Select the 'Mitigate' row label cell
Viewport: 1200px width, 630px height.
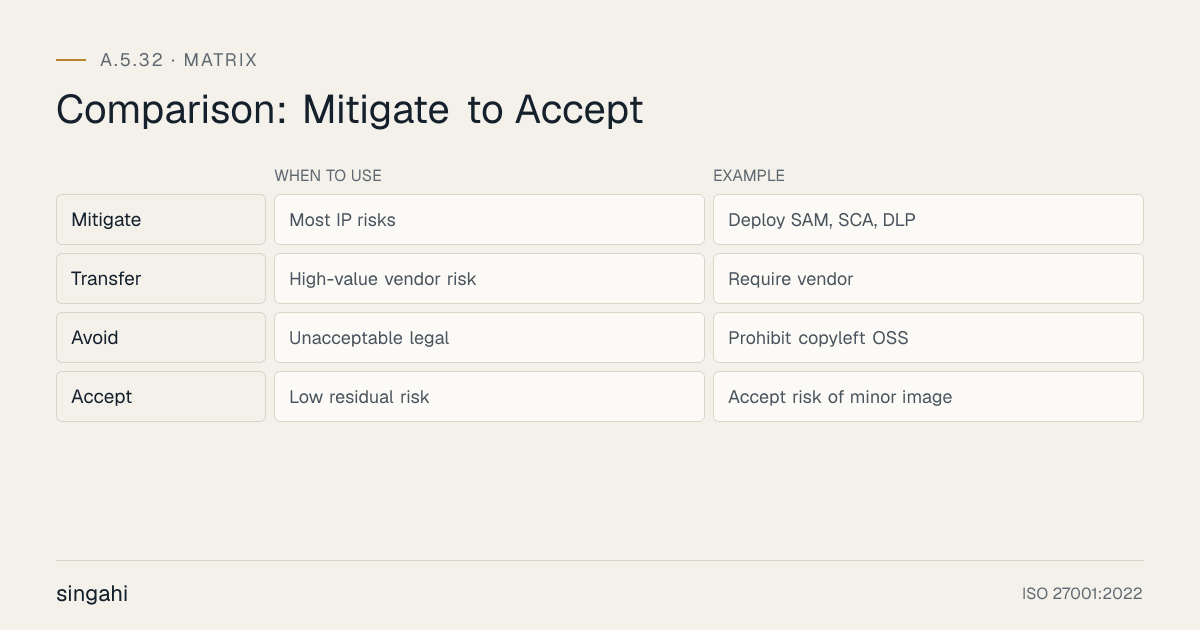(161, 220)
